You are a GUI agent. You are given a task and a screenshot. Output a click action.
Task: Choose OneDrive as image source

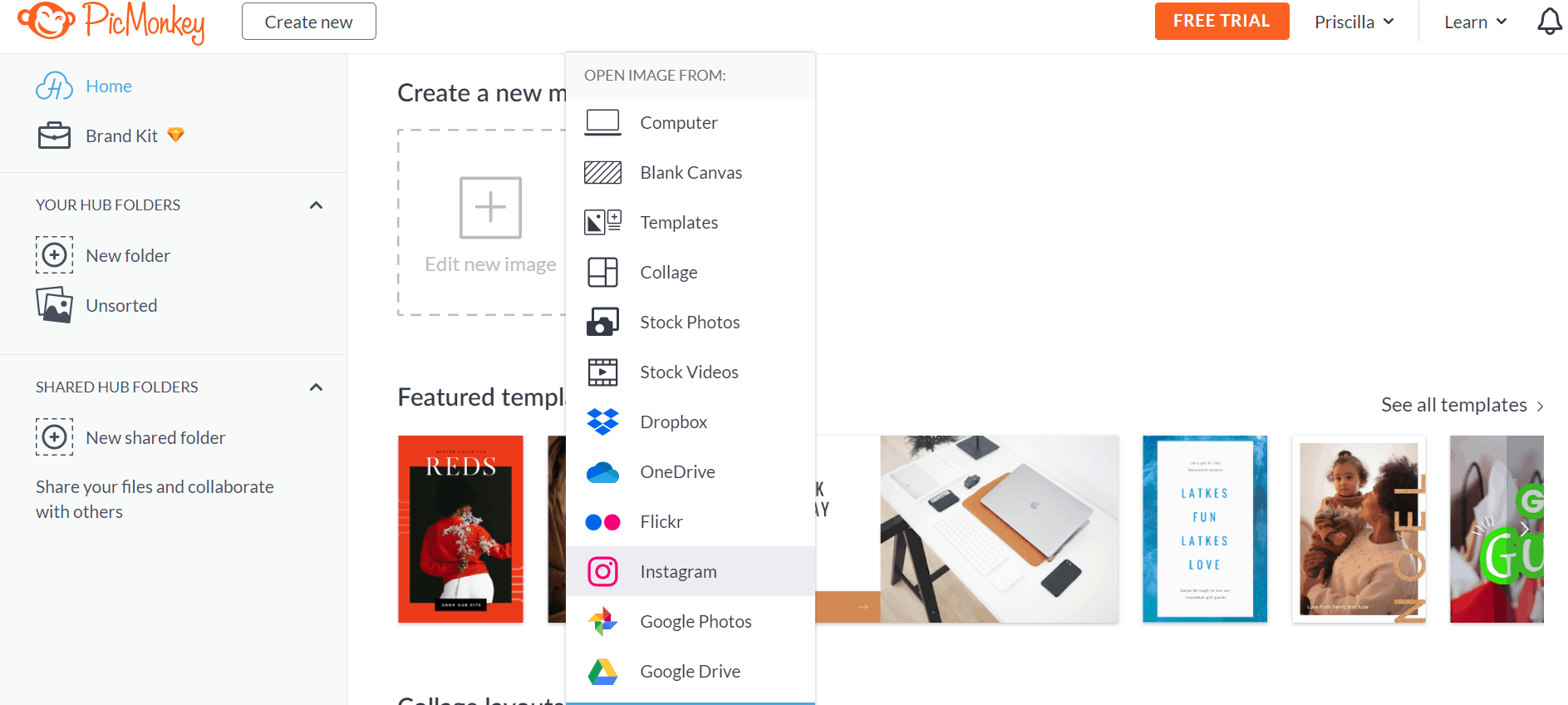[690, 471]
